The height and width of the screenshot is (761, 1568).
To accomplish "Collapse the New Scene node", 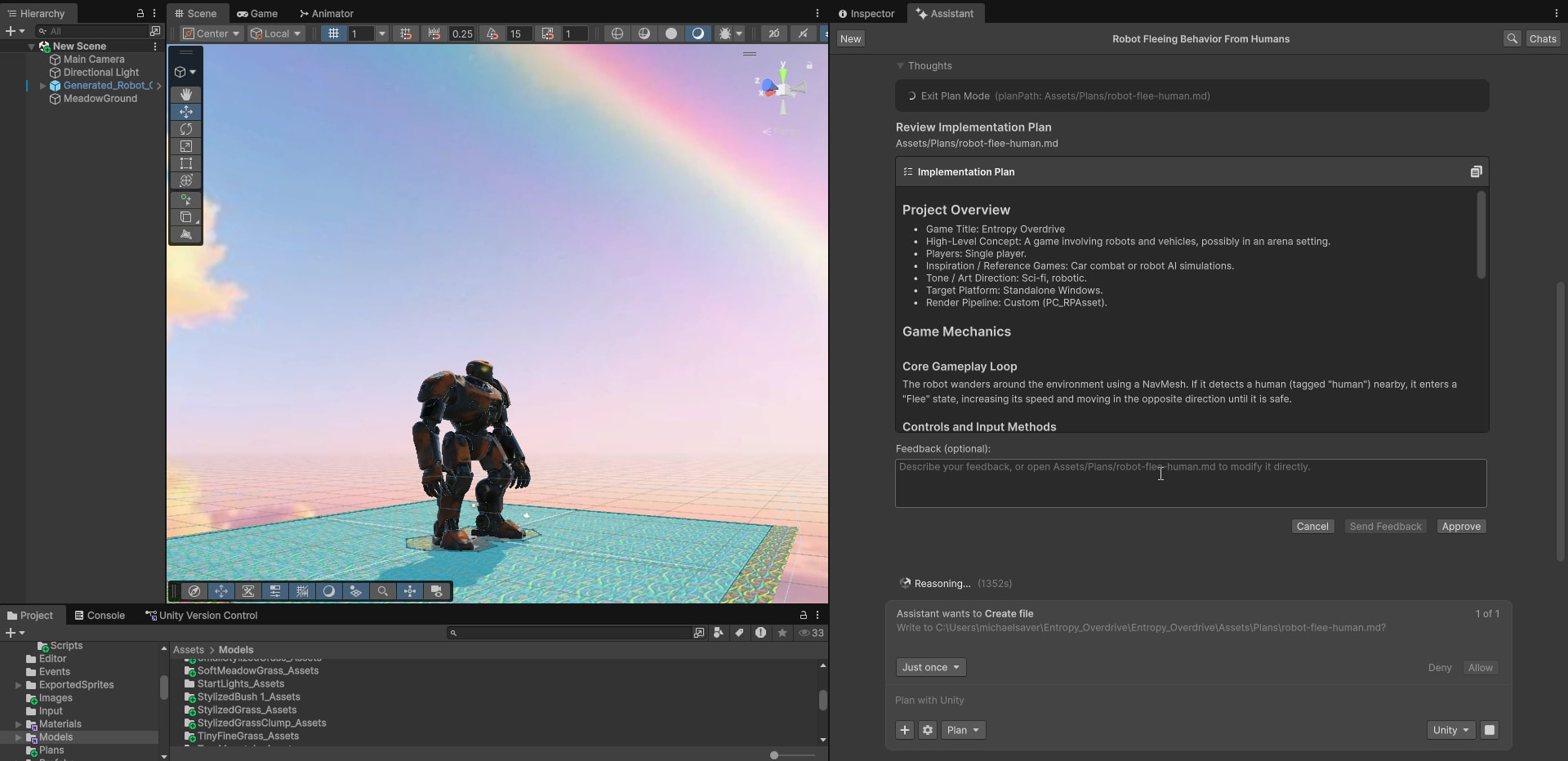I will point(31,47).
